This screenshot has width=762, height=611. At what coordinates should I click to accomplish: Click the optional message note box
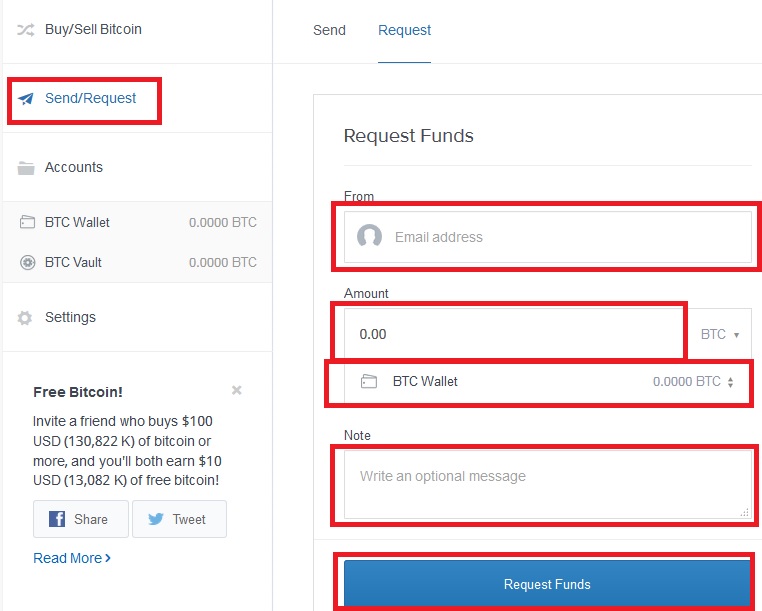548,485
